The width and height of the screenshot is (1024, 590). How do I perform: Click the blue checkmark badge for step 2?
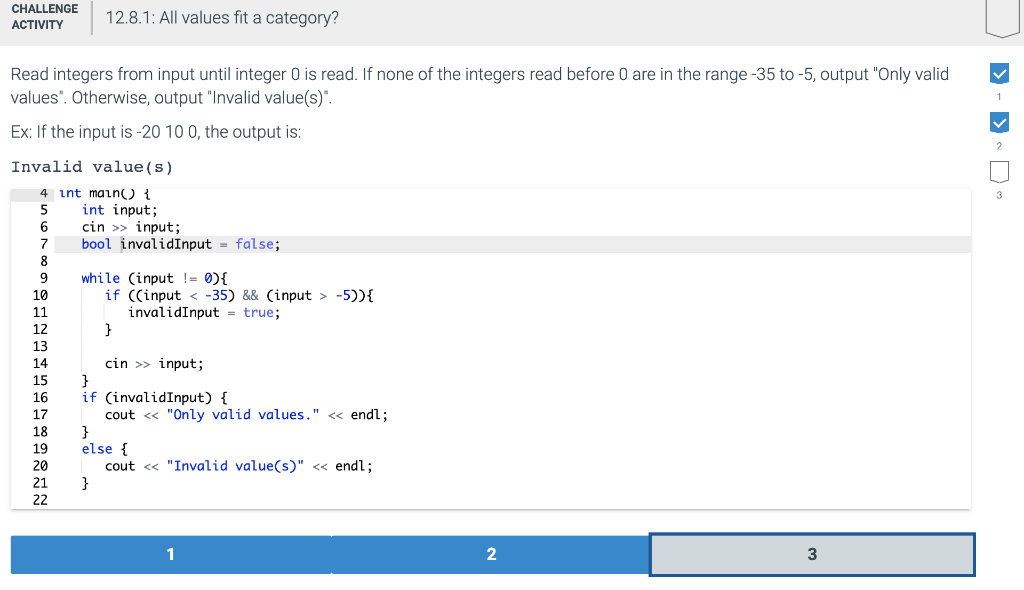(998, 122)
